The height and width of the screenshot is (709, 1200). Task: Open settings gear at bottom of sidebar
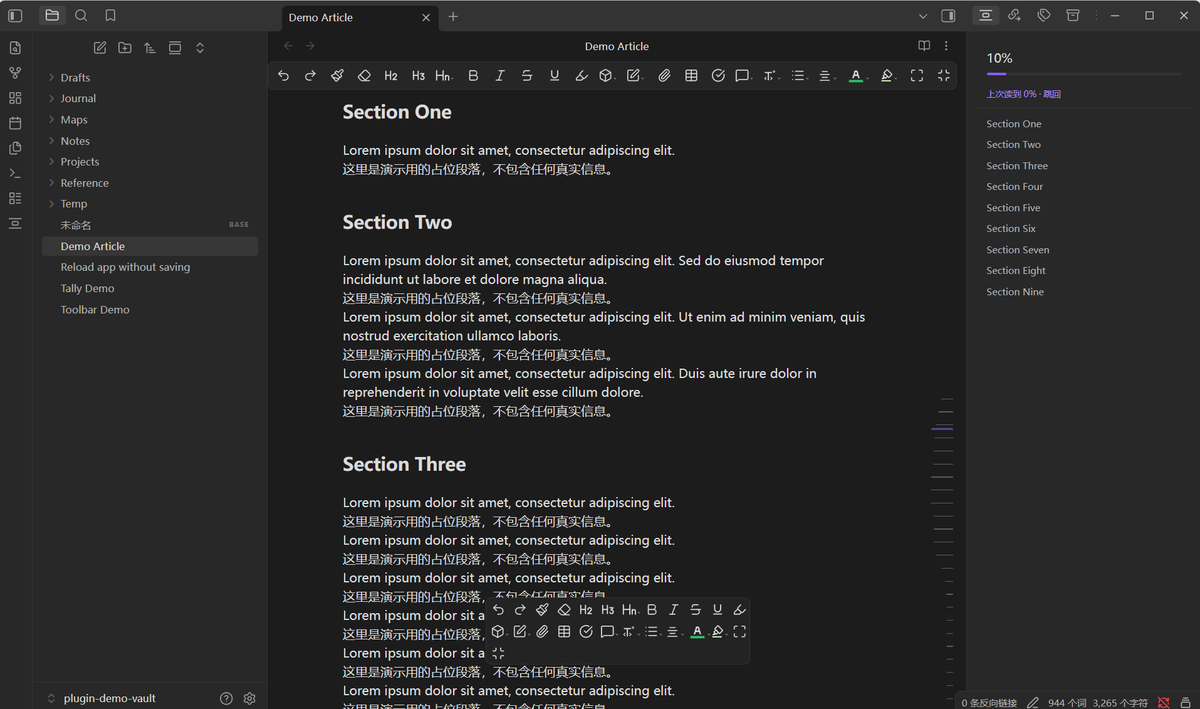(250, 698)
